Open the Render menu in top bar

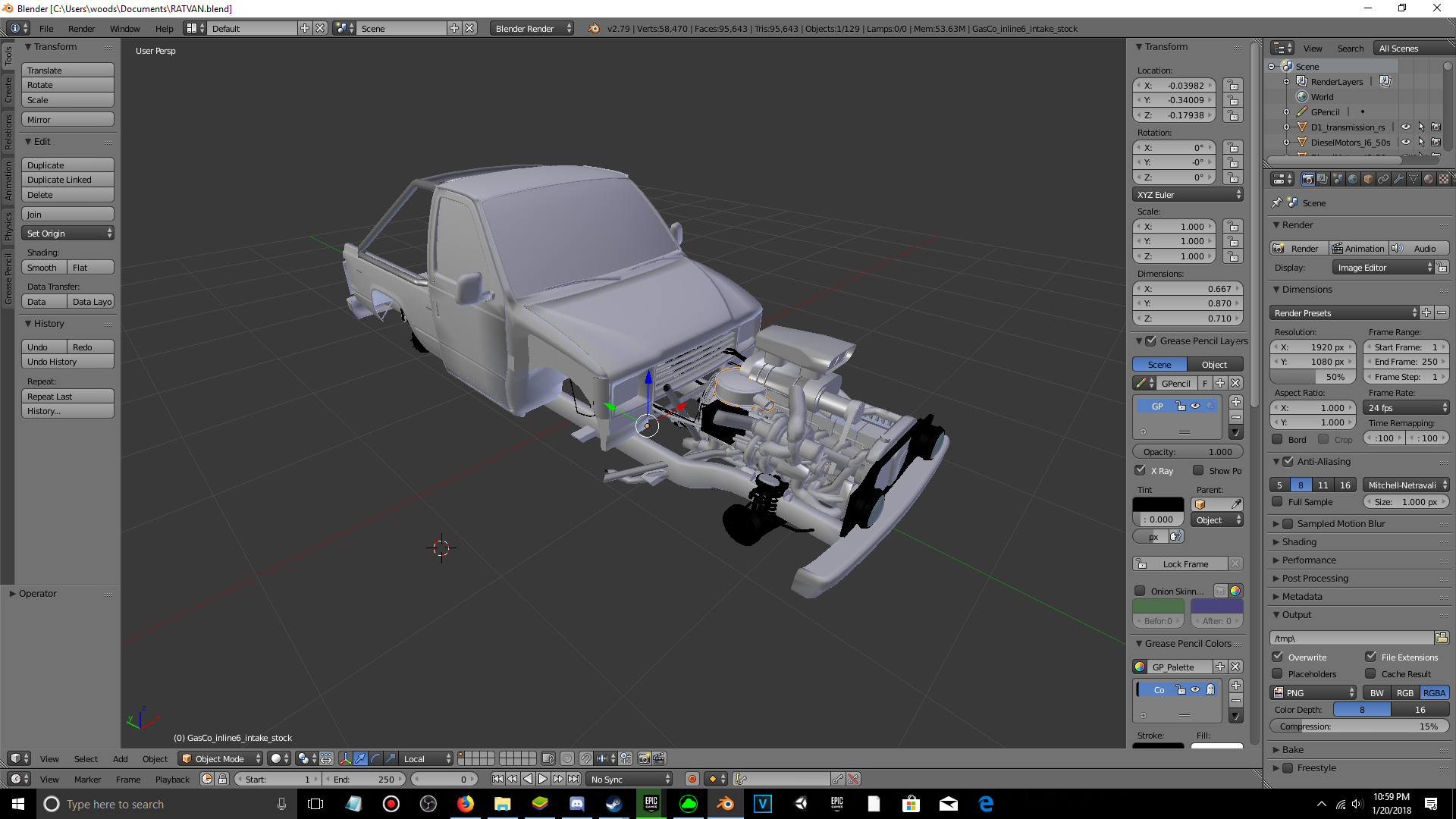(81, 28)
